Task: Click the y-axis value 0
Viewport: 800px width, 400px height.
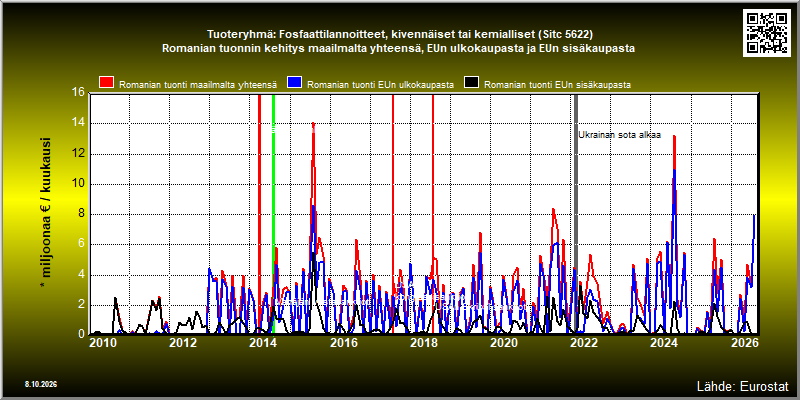Action: [81, 334]
